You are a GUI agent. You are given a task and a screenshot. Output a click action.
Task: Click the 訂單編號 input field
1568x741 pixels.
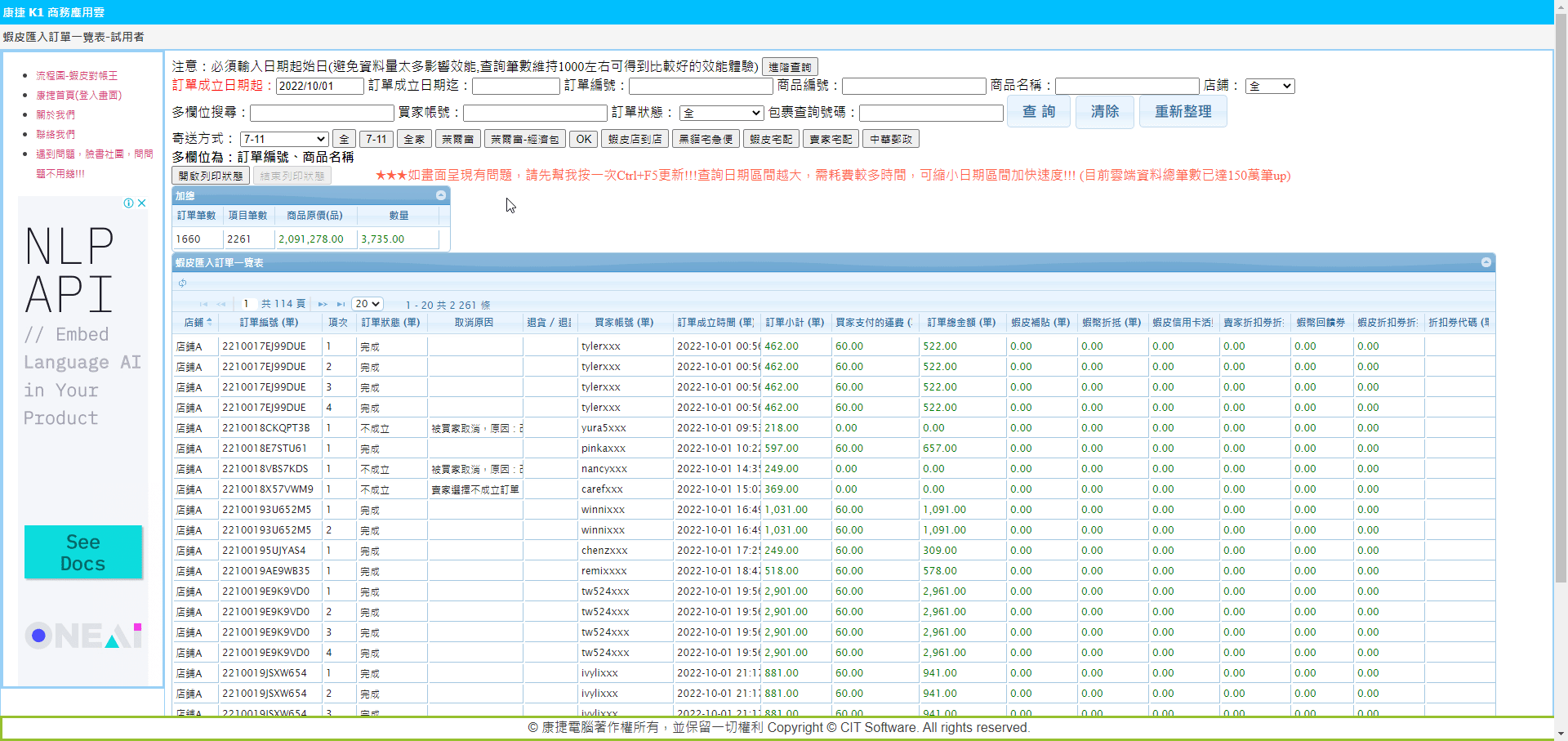pos(700,86)
